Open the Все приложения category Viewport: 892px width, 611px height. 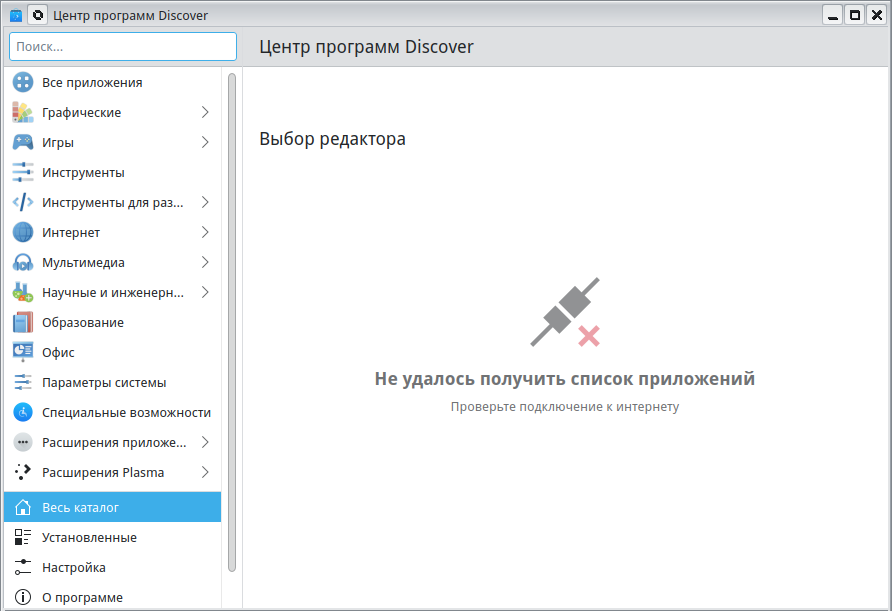pos(113,82)
